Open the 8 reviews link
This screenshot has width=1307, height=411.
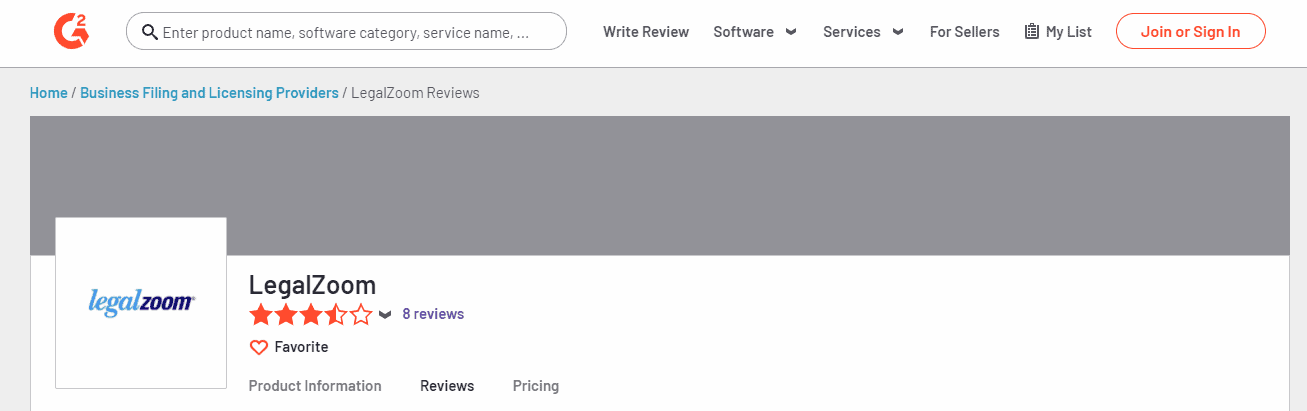(x=433, y=314)
